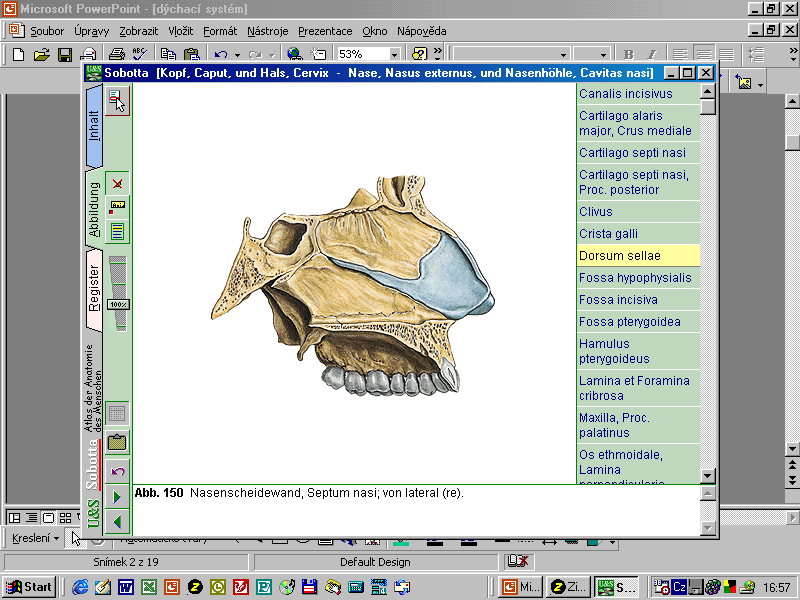Save the presentation with the floppy disk icon
The height and width of the screenshot is (600, 800).
click(64, 54)
